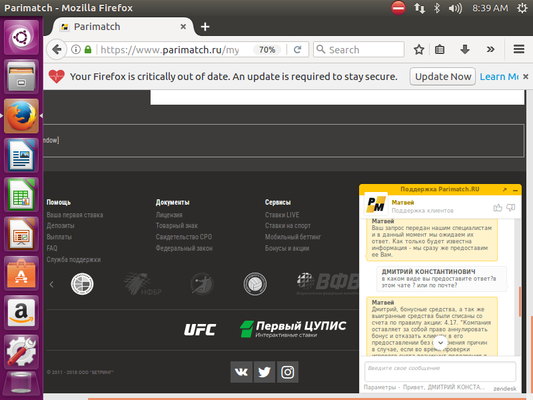The image size is (533, 400).
Task: Focus the Firefox Search box
Action: tap(359, 50)
